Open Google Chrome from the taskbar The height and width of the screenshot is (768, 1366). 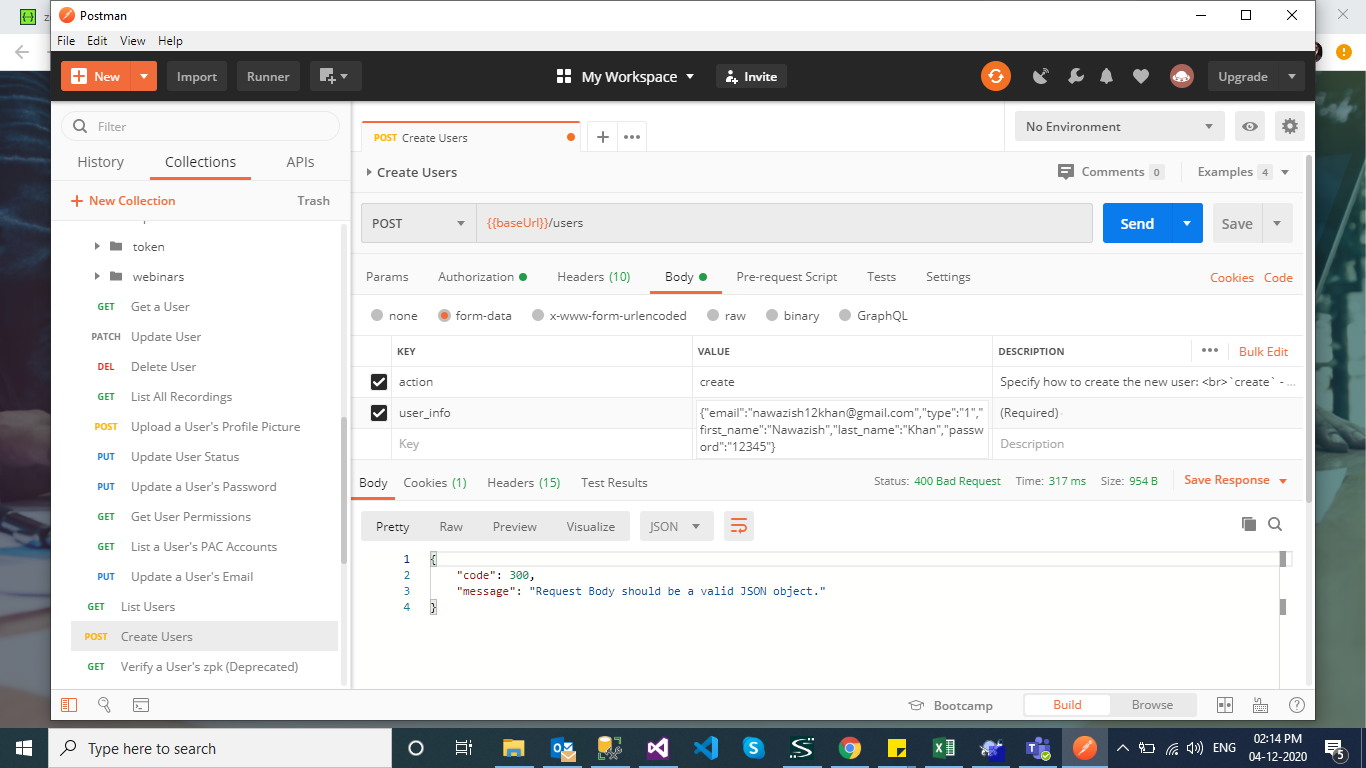[x=850, y=748]
